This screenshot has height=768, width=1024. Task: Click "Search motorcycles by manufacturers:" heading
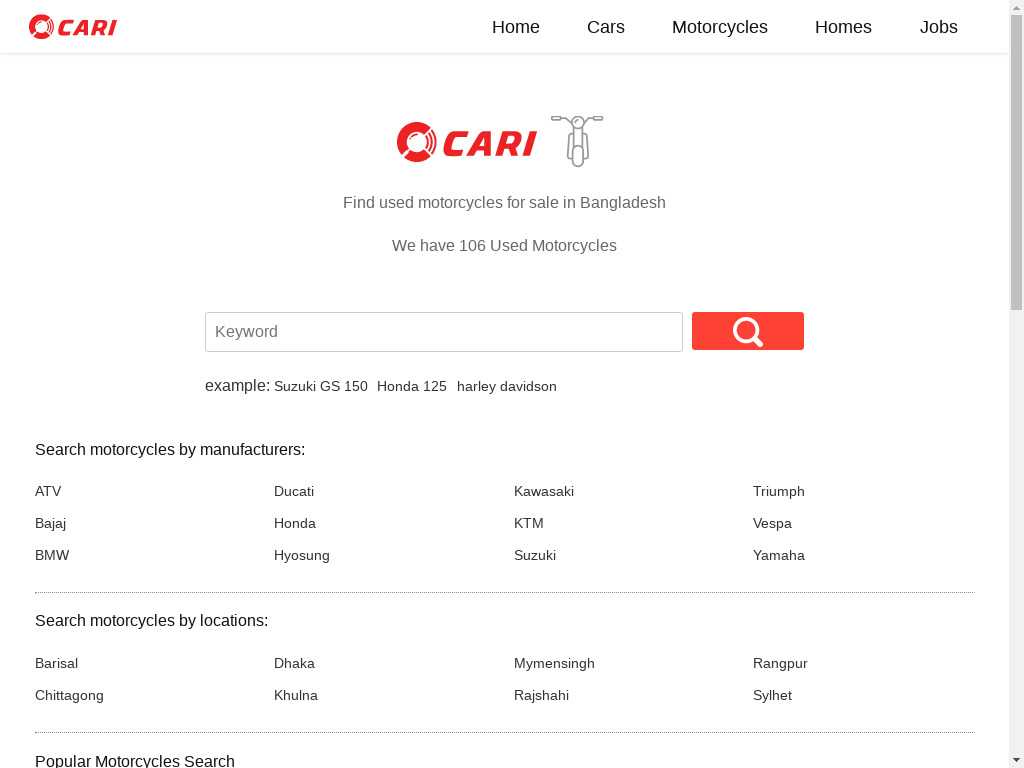[x=170, y=449]
